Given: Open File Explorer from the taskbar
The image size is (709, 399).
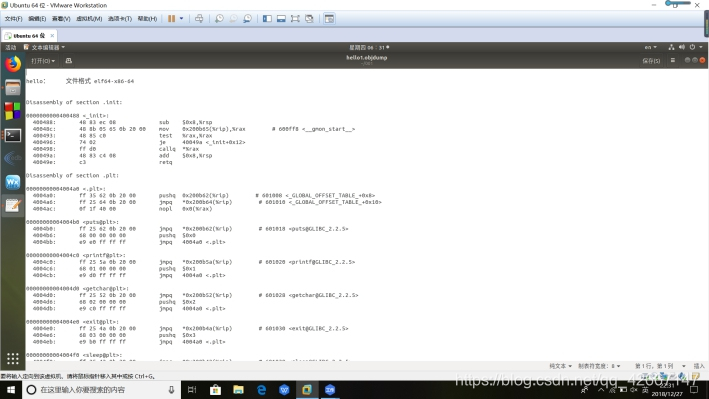Looking at the screenshot, I should [238, 390].
